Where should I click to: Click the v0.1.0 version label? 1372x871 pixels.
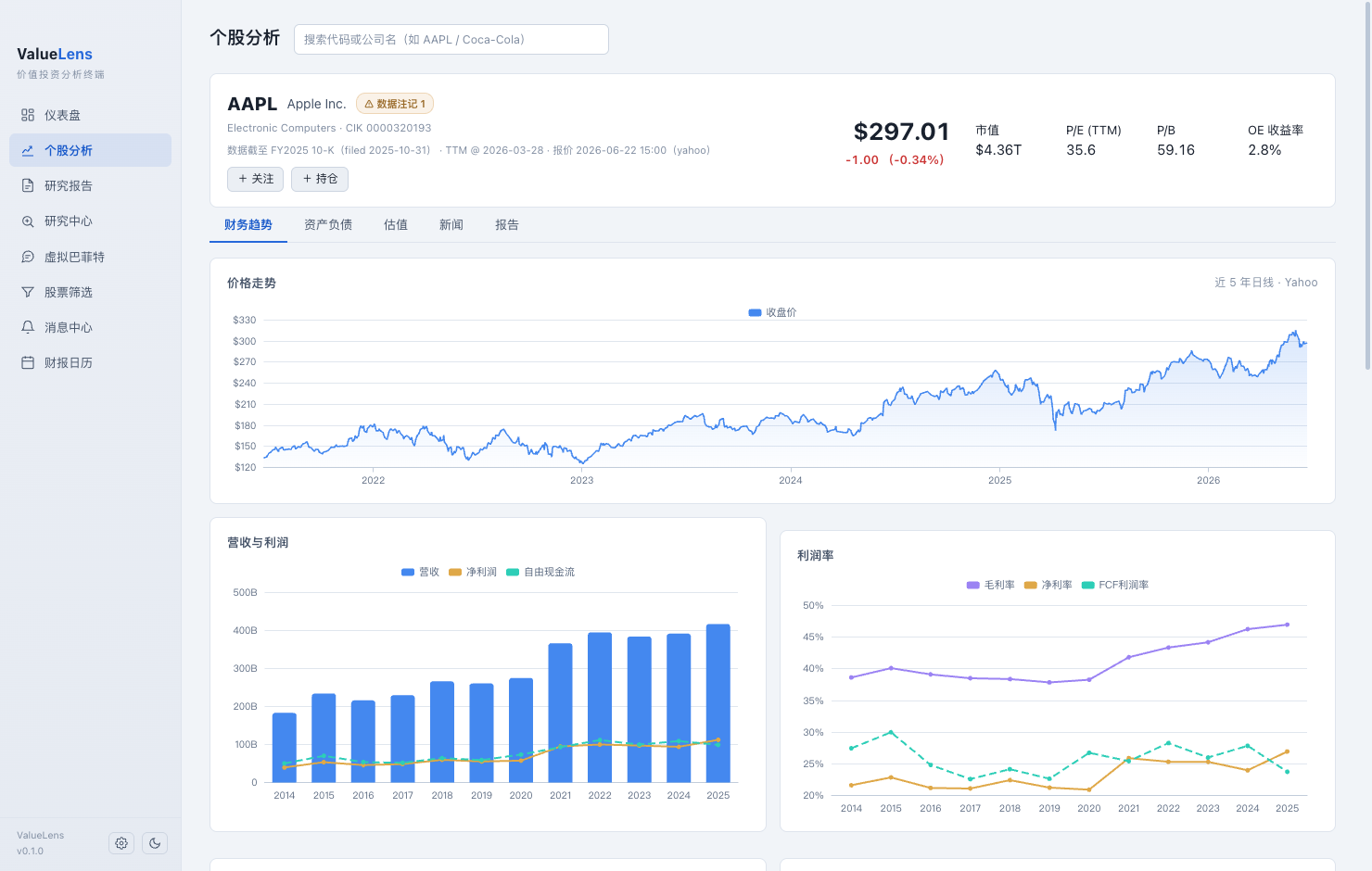click(30, 852)
